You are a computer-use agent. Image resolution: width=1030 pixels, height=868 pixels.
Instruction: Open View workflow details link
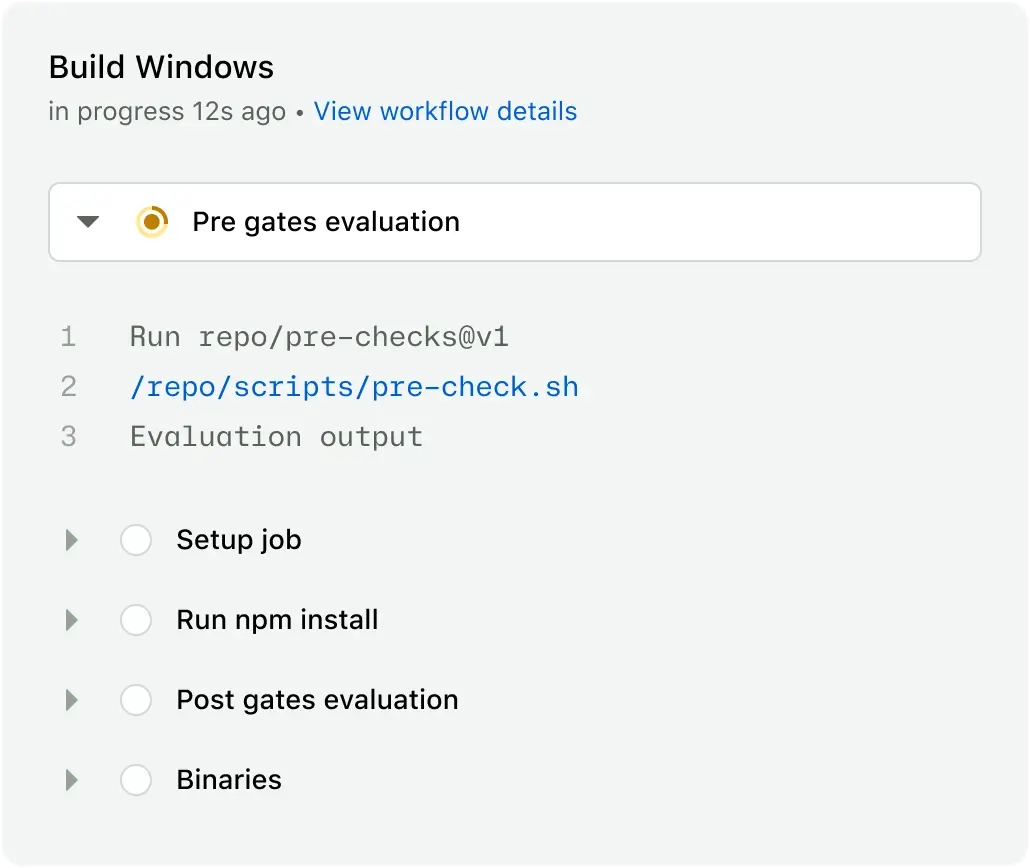[445, 111]
